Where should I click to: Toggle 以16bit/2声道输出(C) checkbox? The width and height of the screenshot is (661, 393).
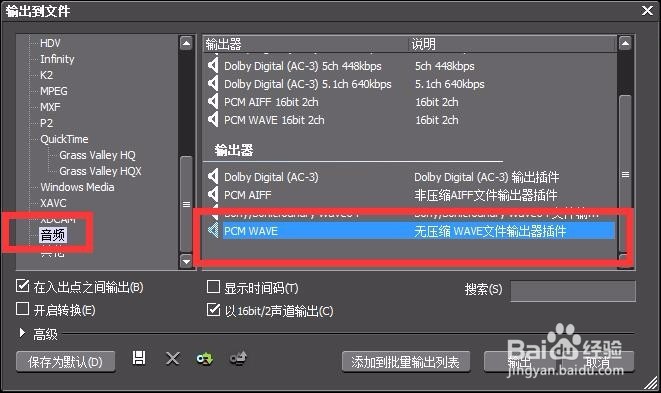213,310
